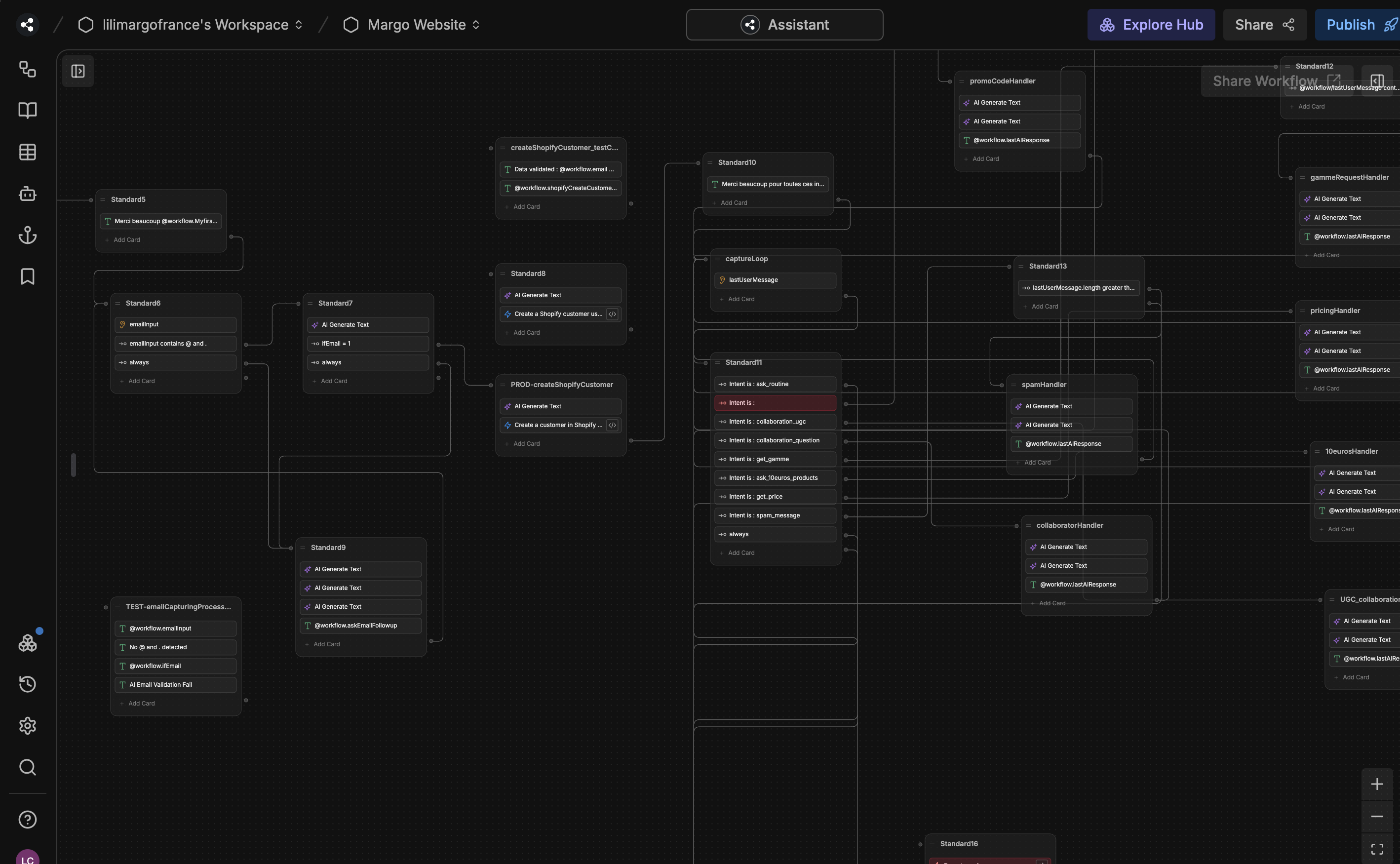
Task: Fit workflow to screen icon
Action: pyautogui.click(x=1377, y=849)
